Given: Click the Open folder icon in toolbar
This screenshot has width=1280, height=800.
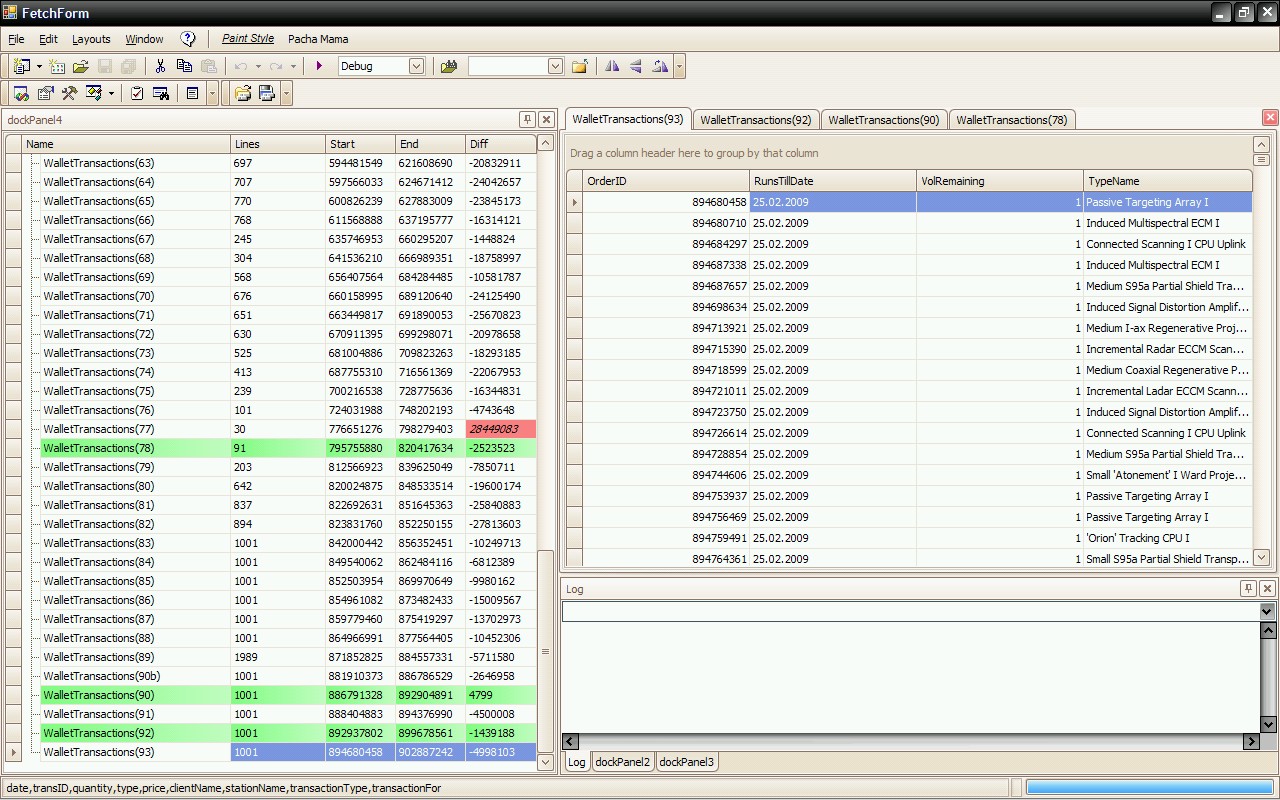Looking at the screenshot, I should [x=81, y=66].
